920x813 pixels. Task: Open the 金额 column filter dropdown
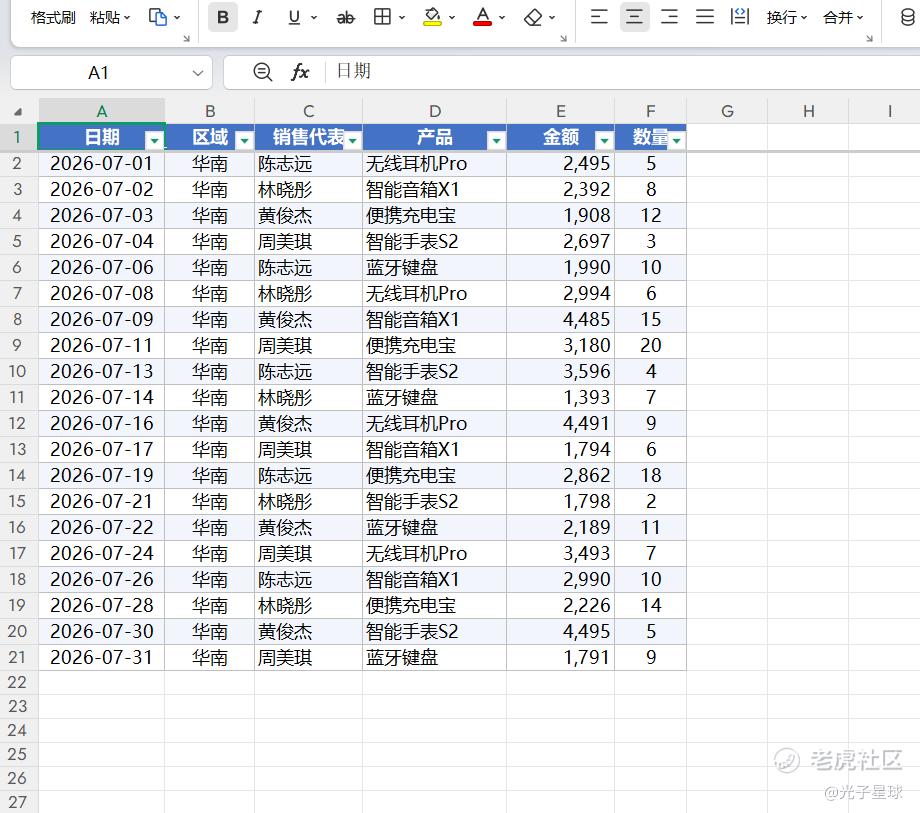click(604, 140)
